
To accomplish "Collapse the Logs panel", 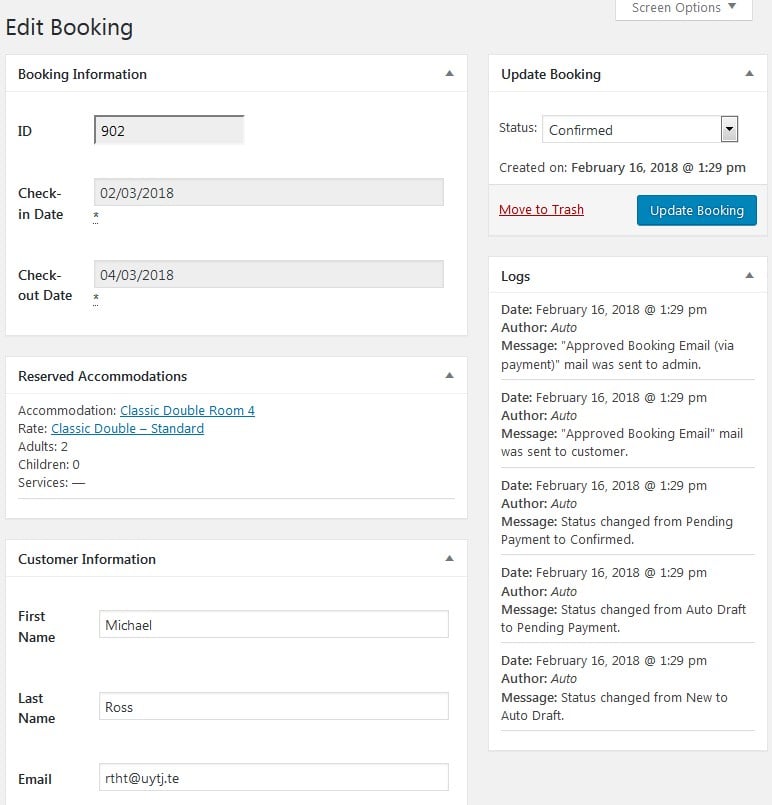I will click(x=749, y=276).
